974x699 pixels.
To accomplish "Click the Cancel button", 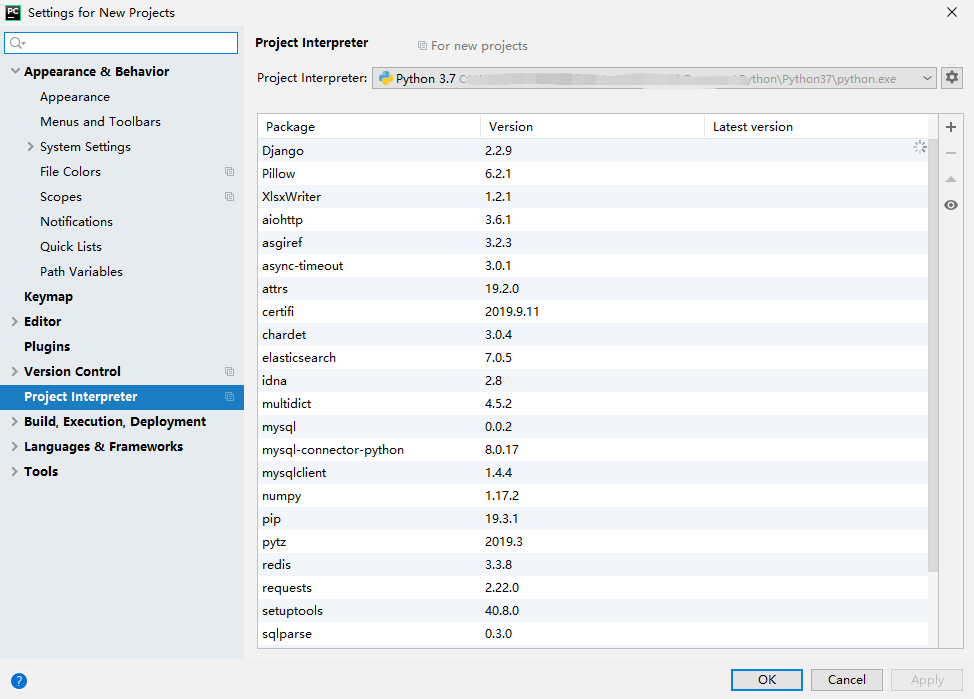I will coord(847,680).
